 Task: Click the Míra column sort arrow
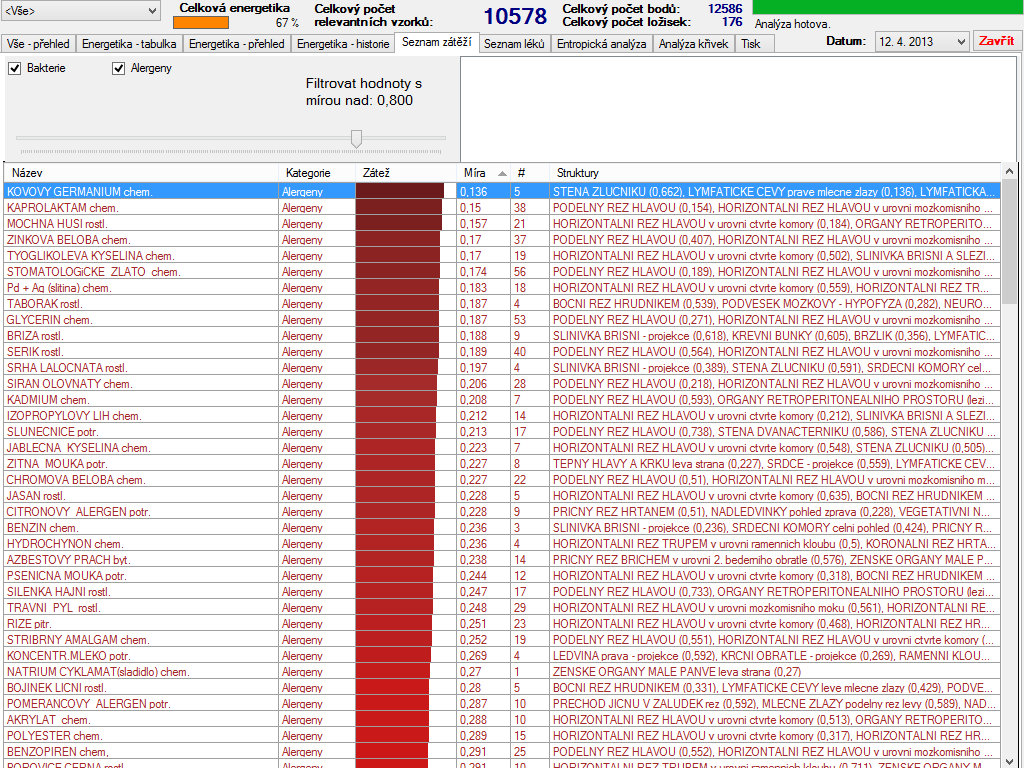coord(502,173)
